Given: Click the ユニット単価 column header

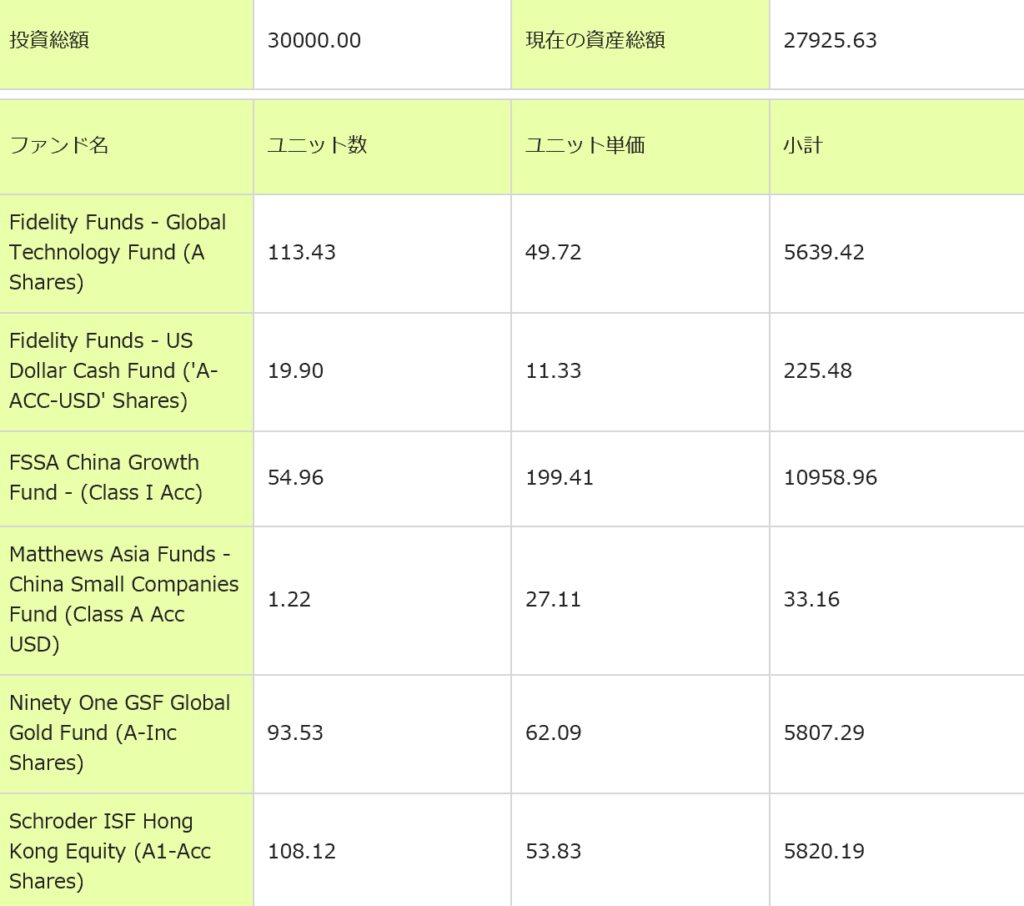Looking at the screenshot, I should [x=584, y=145].
